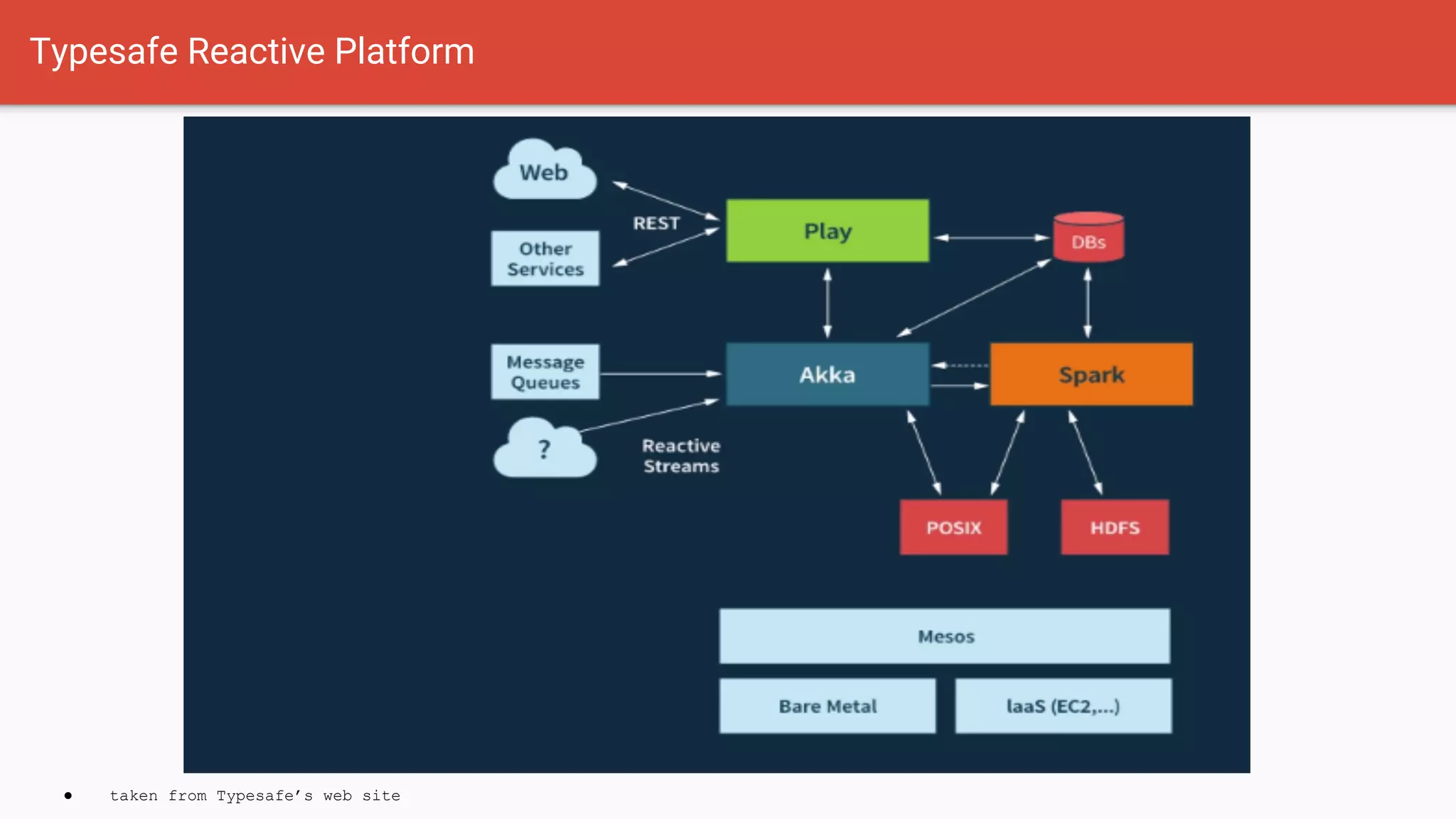Image resolution: width=1456 pixels, height=819 pixels.
Task: Click the Bare Metal box
Action: point(828,706)
